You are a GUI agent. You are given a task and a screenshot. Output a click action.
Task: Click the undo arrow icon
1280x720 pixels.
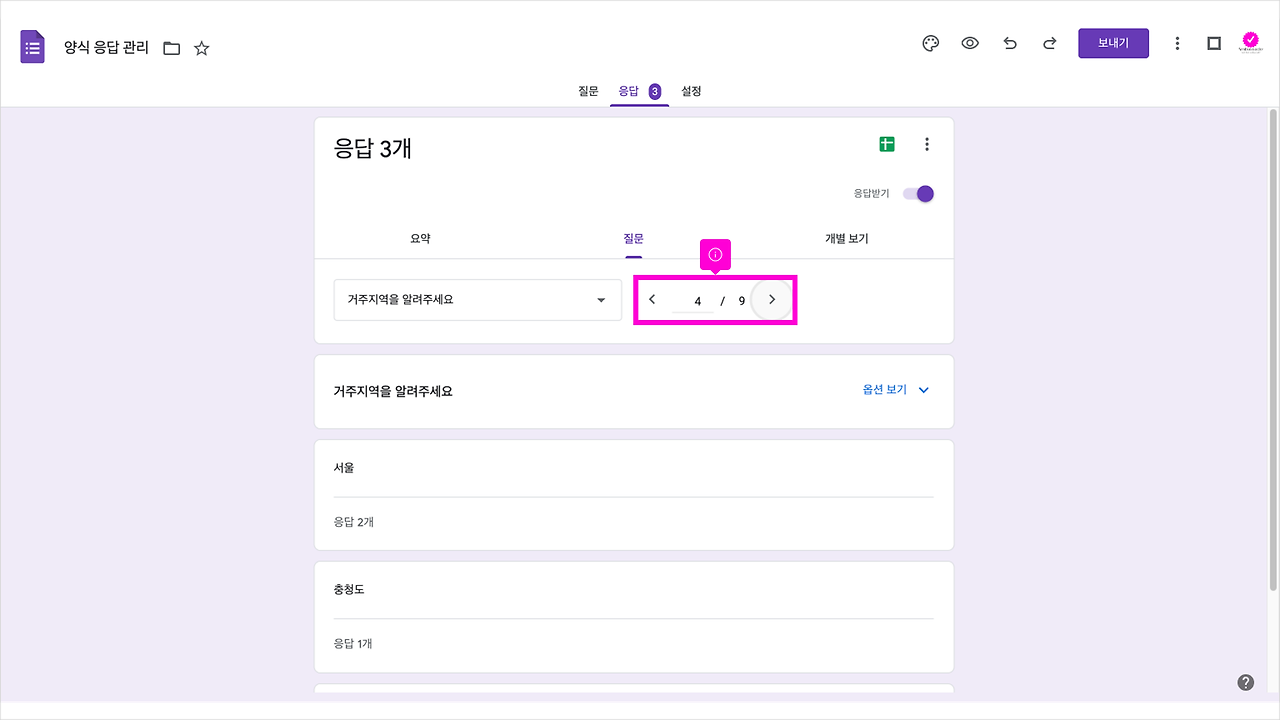[x=1009, y=43]
